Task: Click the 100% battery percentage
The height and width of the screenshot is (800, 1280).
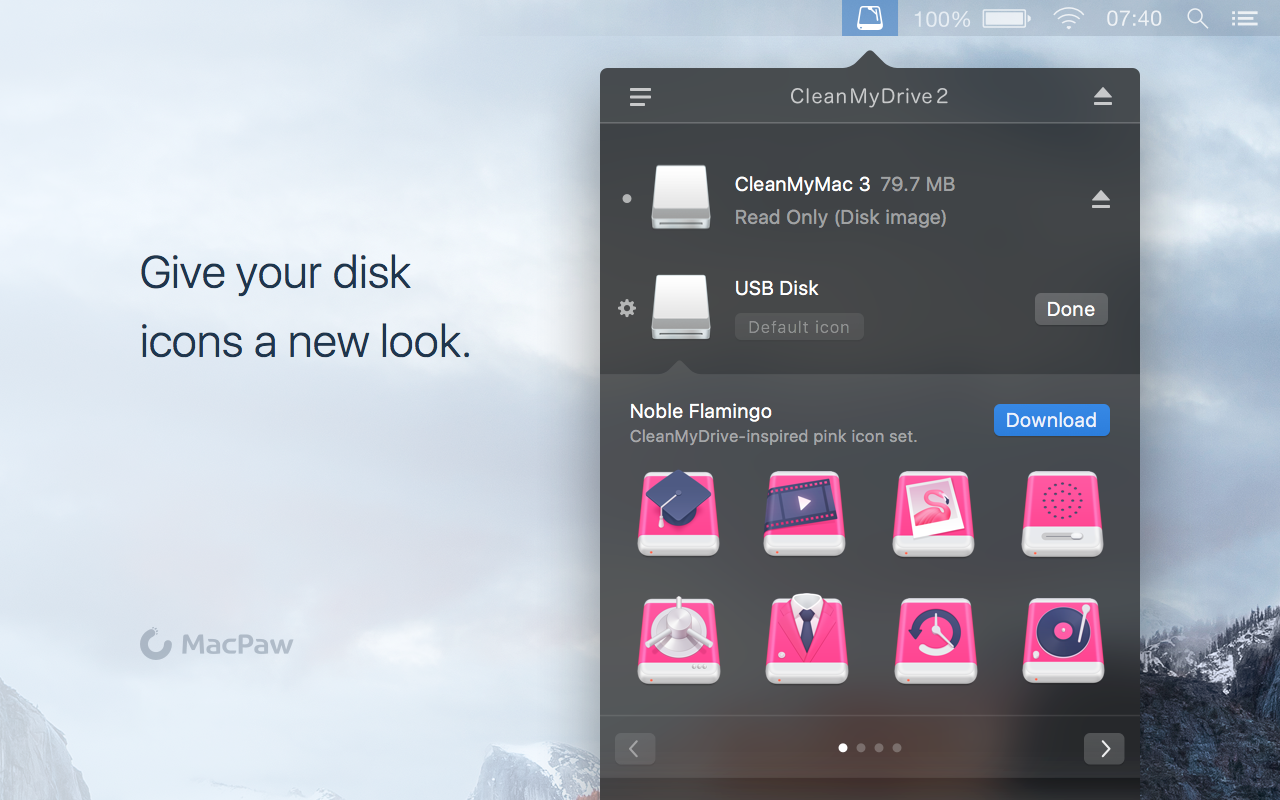Action: 942,19
